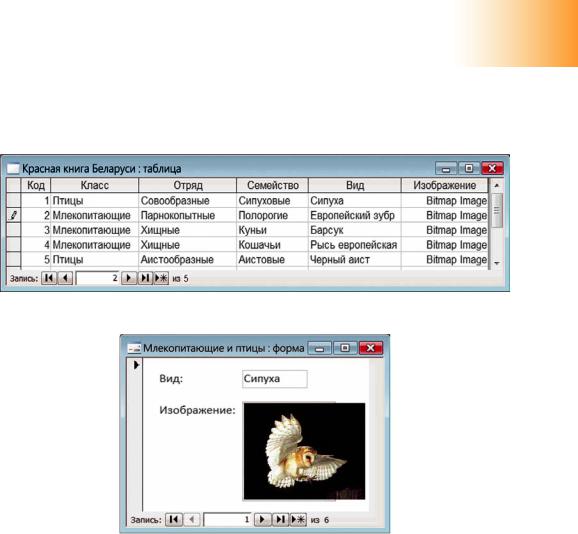This screenshot has width=578, height=534.
Task: Click the Код column header
Action: (x=36, y=185)
